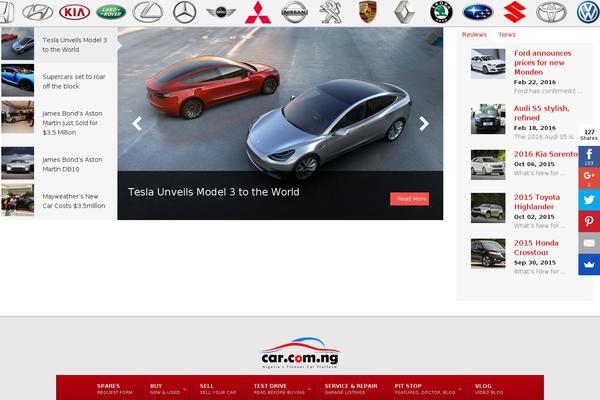Click the 'Tesla Unveils Model 3 to the World' caption
The height and width of the screenshot is (400, 600).
pyautogui.click(x=214, y=192)
